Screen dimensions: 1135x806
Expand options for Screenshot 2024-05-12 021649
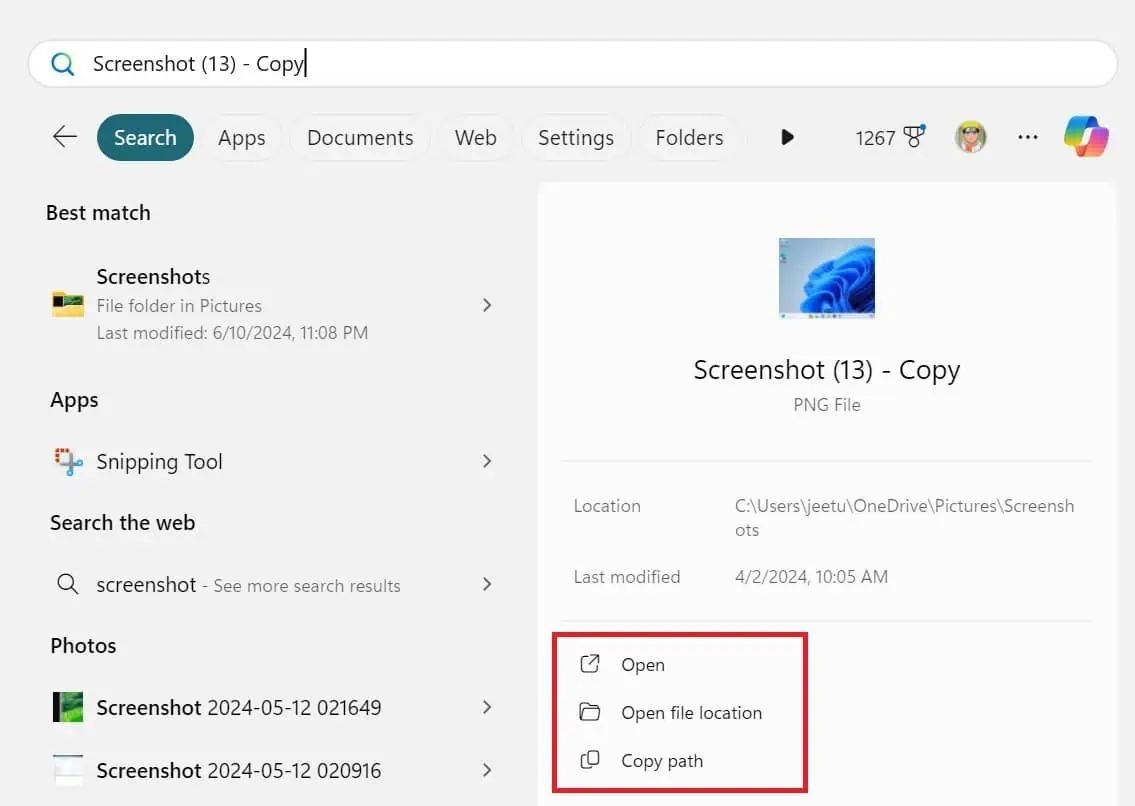pos(487,707)
